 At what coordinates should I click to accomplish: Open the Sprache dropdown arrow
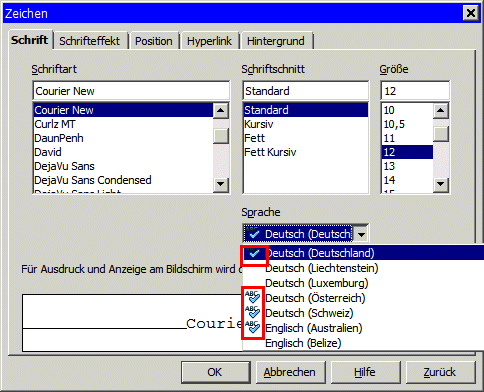pyautogui.click(x=361, y=234)
